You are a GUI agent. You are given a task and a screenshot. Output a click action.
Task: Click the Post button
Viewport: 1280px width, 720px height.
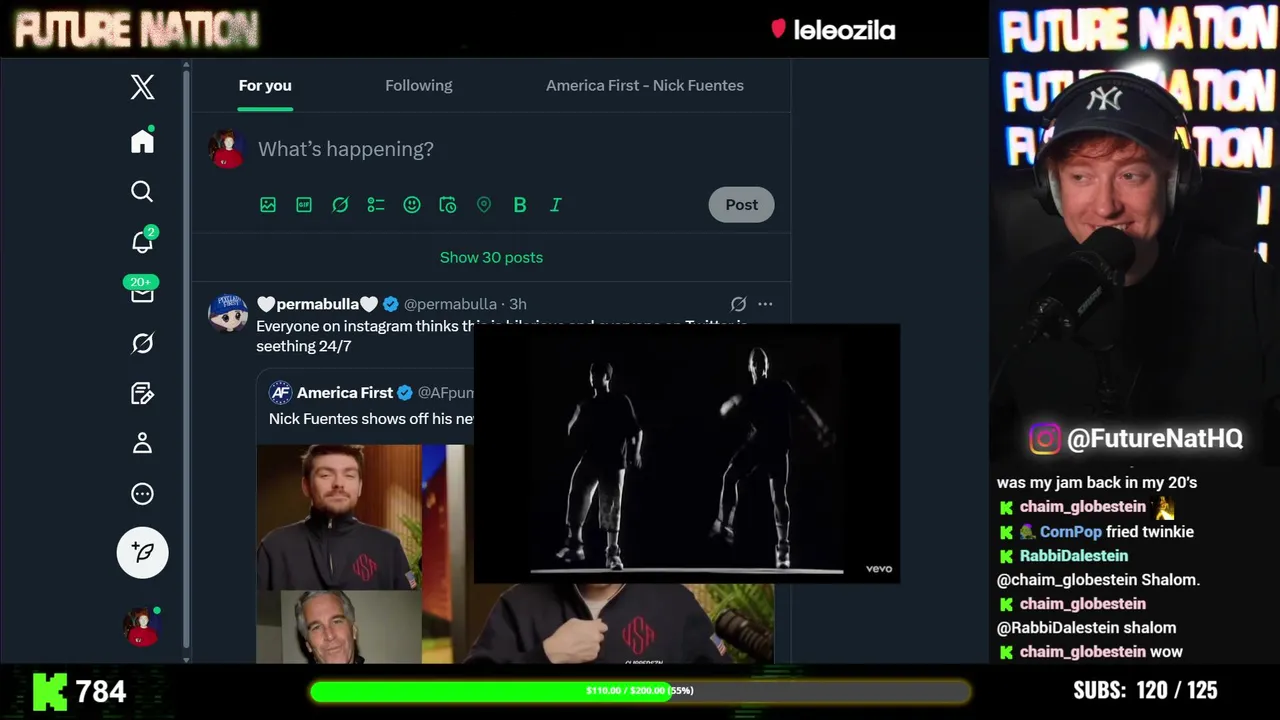741,204
